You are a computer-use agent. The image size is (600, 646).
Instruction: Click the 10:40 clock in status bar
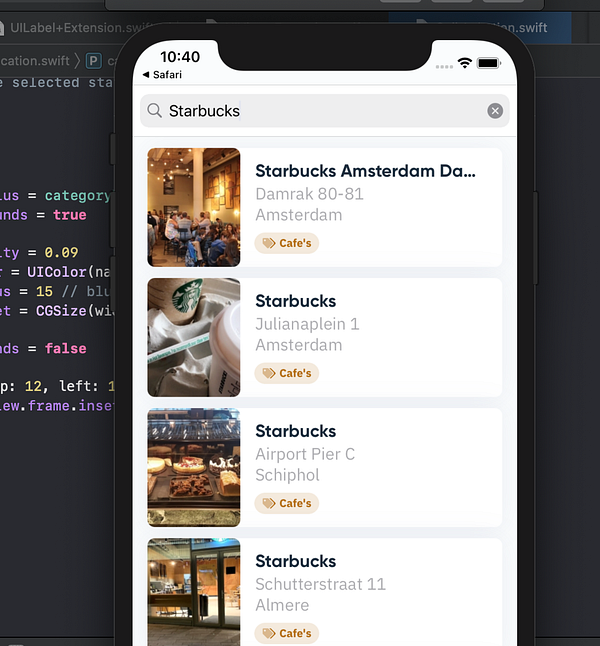[180, 57]
